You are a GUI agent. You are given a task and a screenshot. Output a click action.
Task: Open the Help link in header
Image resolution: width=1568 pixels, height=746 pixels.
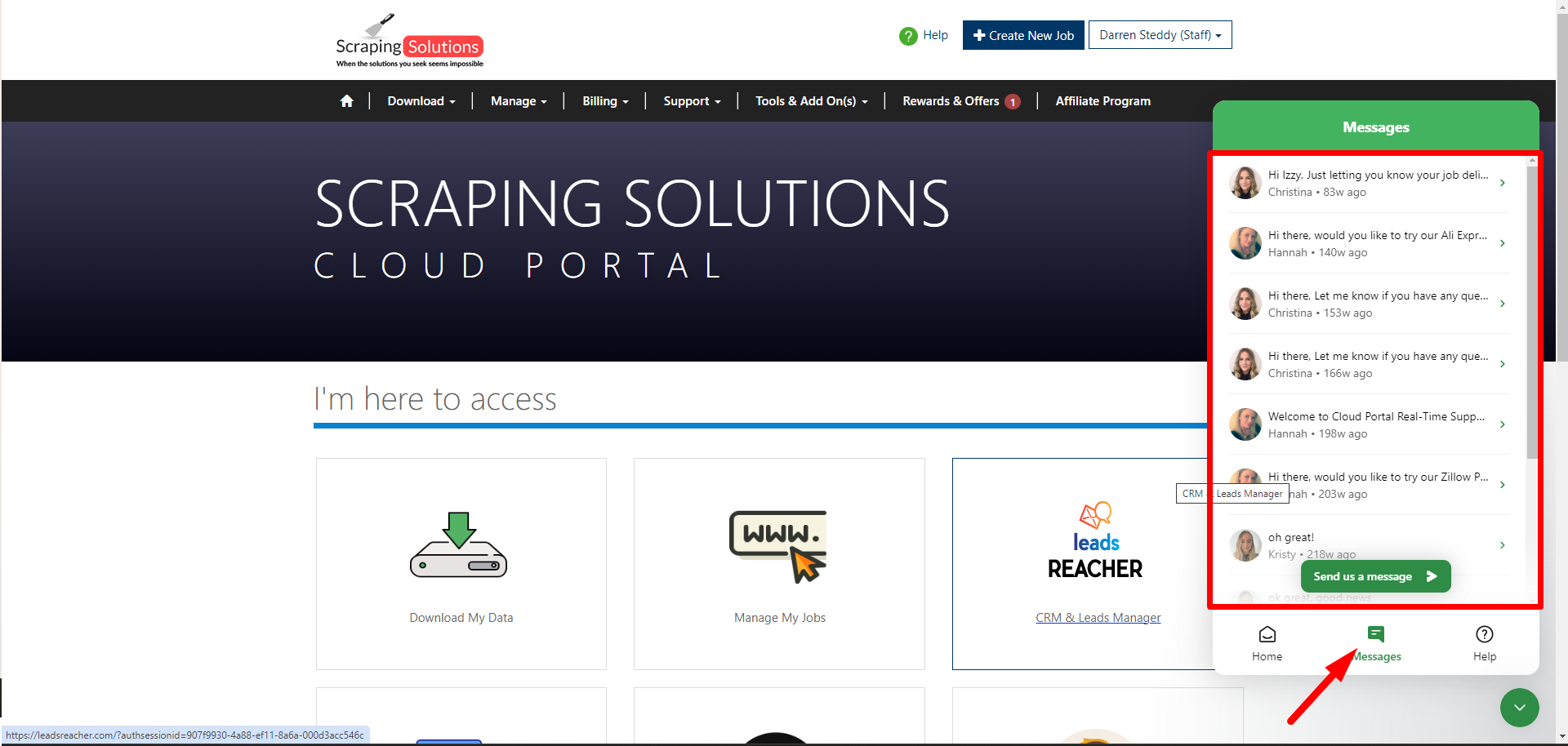(x=935, y=35)
